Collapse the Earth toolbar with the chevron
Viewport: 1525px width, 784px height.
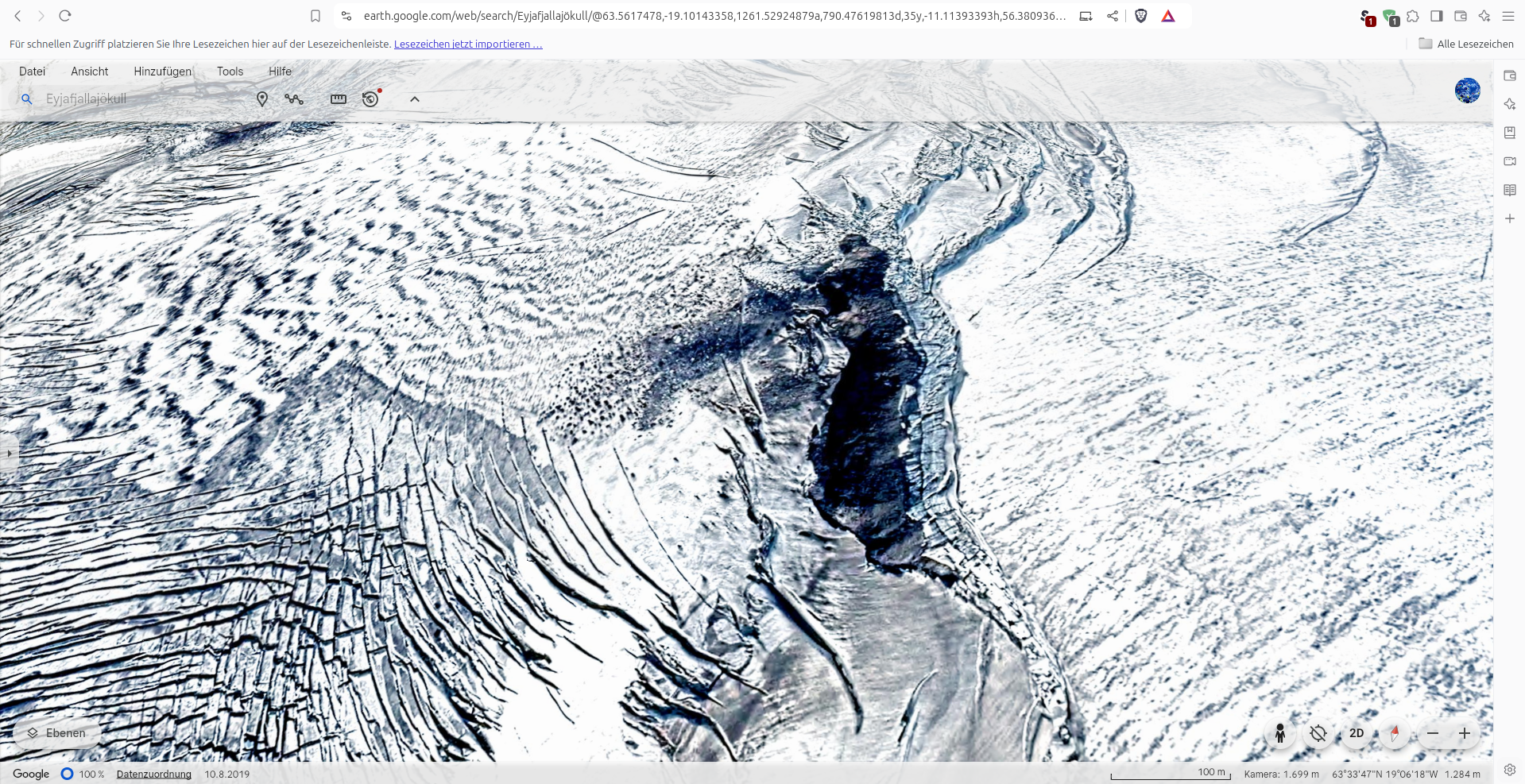click(415, 99)
